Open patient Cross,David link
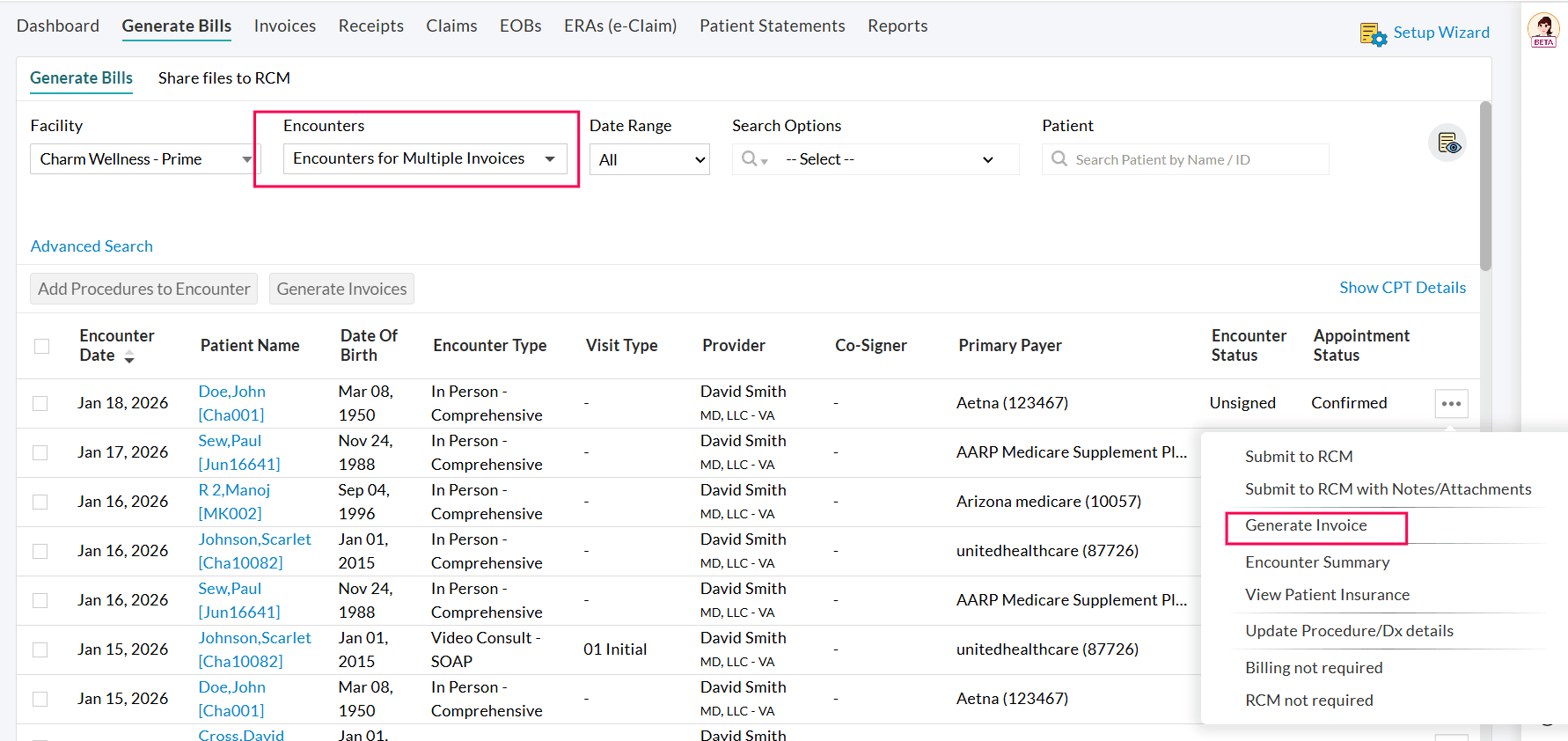Image resolution: width=1568 pixels, height=741 pixels. coord(241,735)
